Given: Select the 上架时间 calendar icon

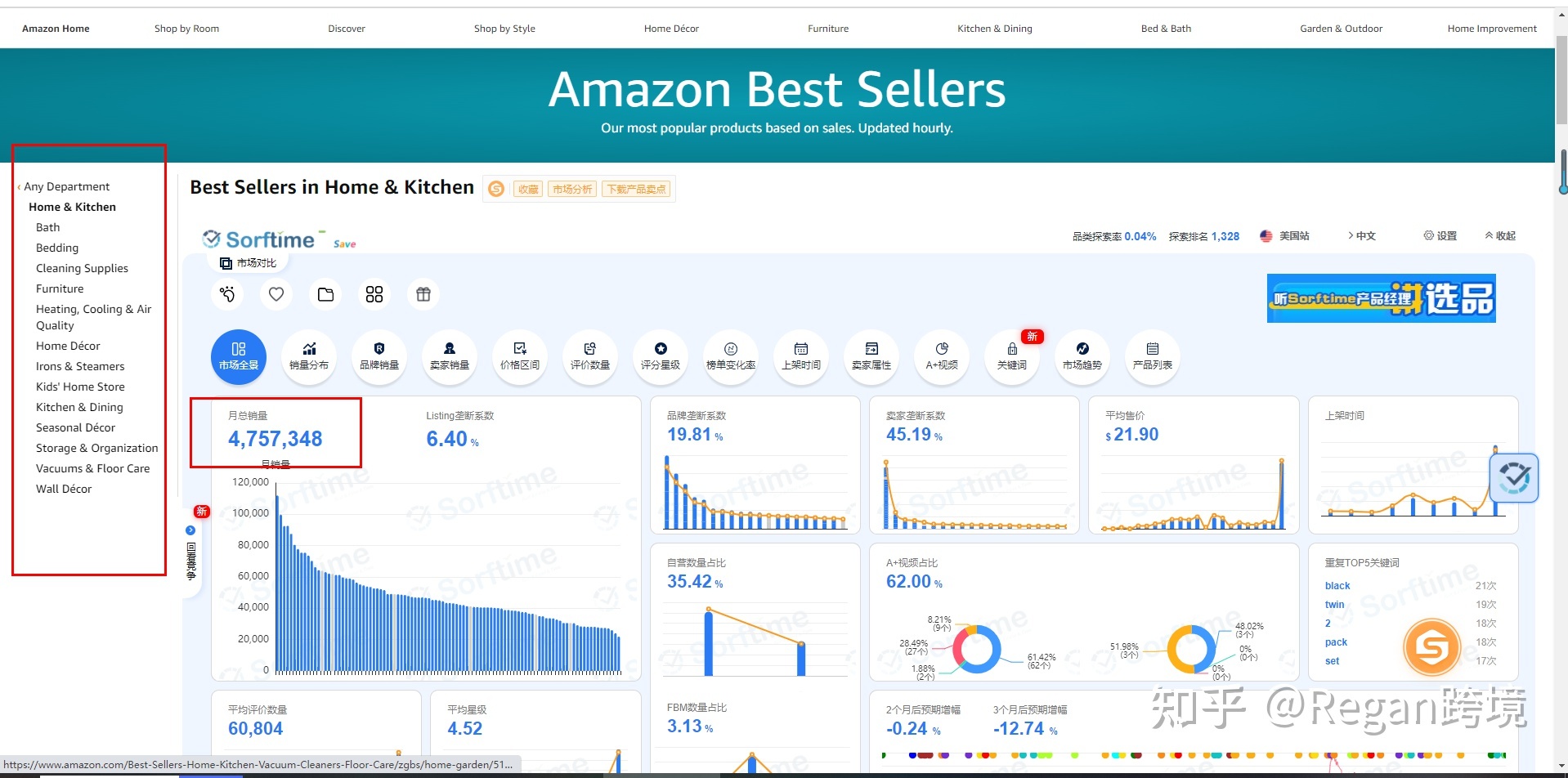Looking at the screenshot, I should tap(801, 356).
